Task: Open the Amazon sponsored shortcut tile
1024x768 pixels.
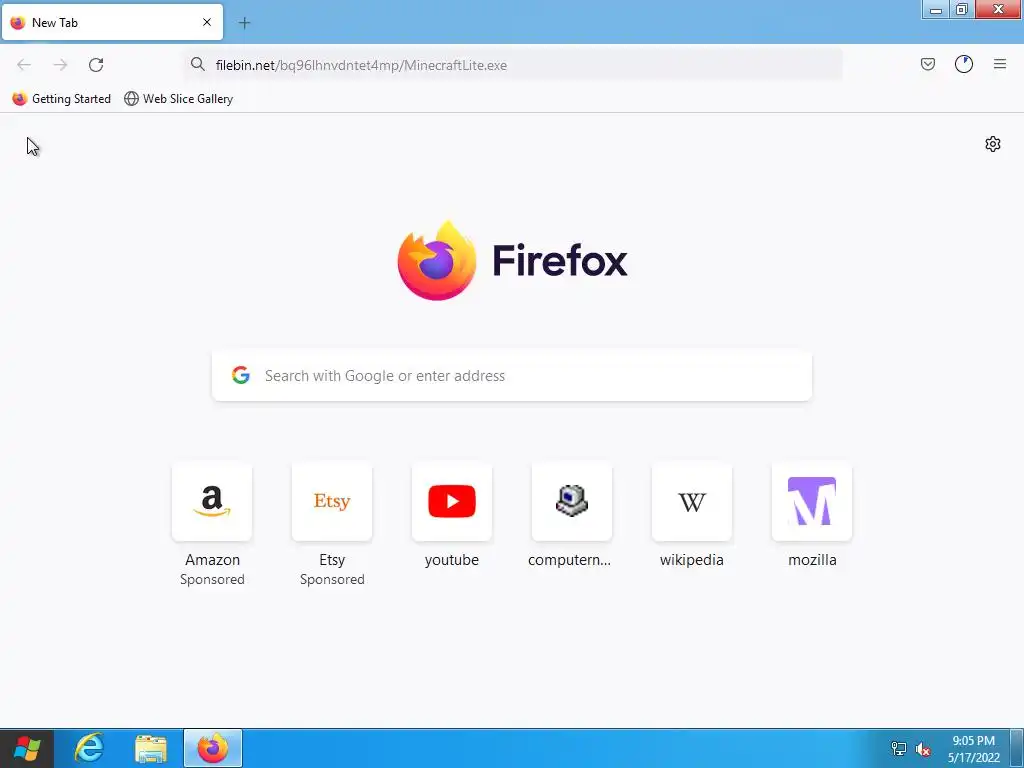Action: click(x=212, y=502)
